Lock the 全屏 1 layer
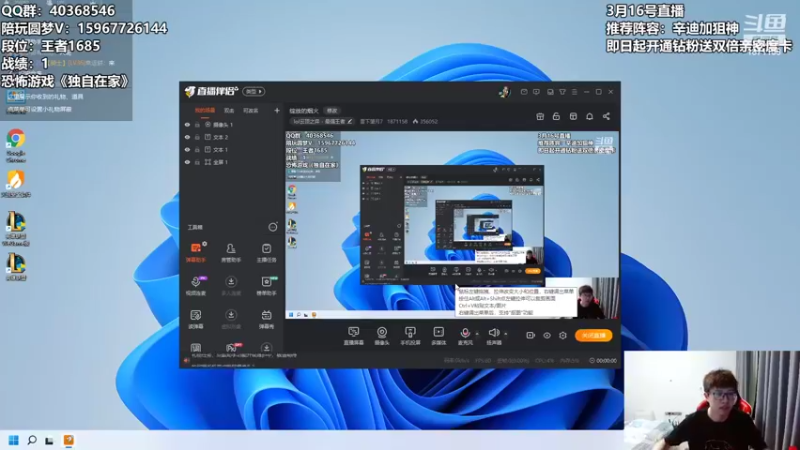Viewport: 800px width, 450px height. [x=197, y=162]
